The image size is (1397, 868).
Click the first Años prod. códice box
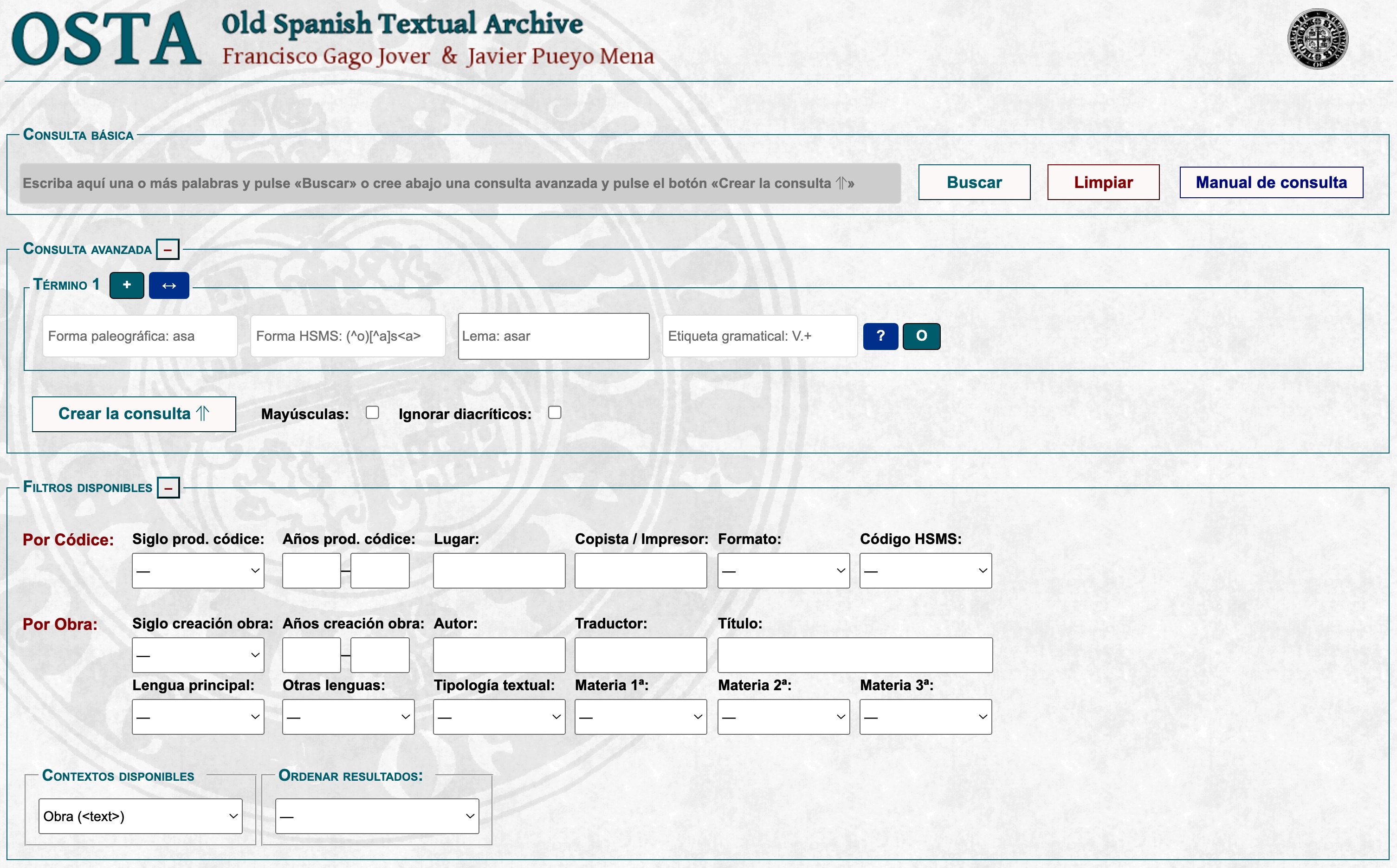311,570
